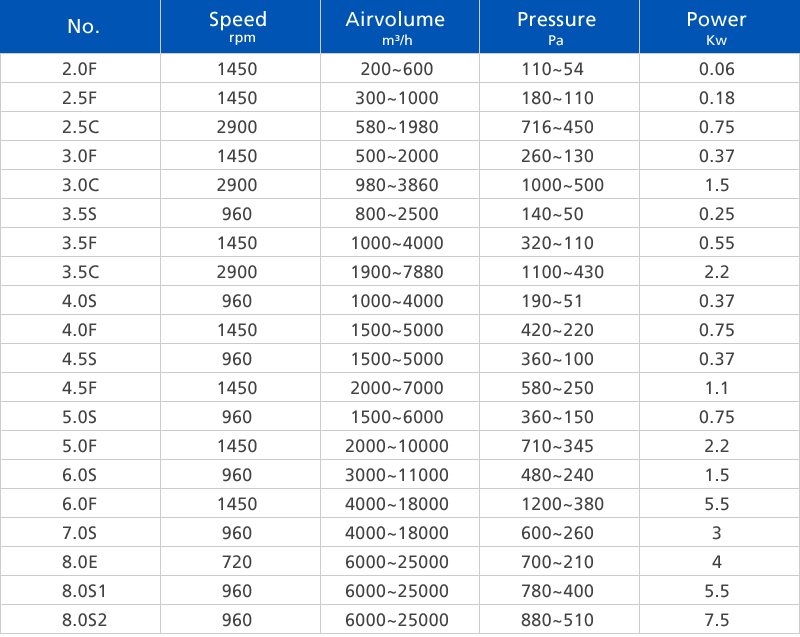Click the 580~1980 airvolume value
The image size is (800, 637).
pos(396,127)
